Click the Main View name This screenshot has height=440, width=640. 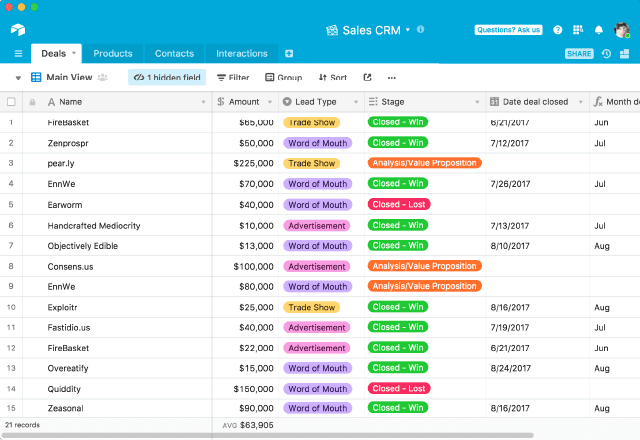tap(69, 77)
